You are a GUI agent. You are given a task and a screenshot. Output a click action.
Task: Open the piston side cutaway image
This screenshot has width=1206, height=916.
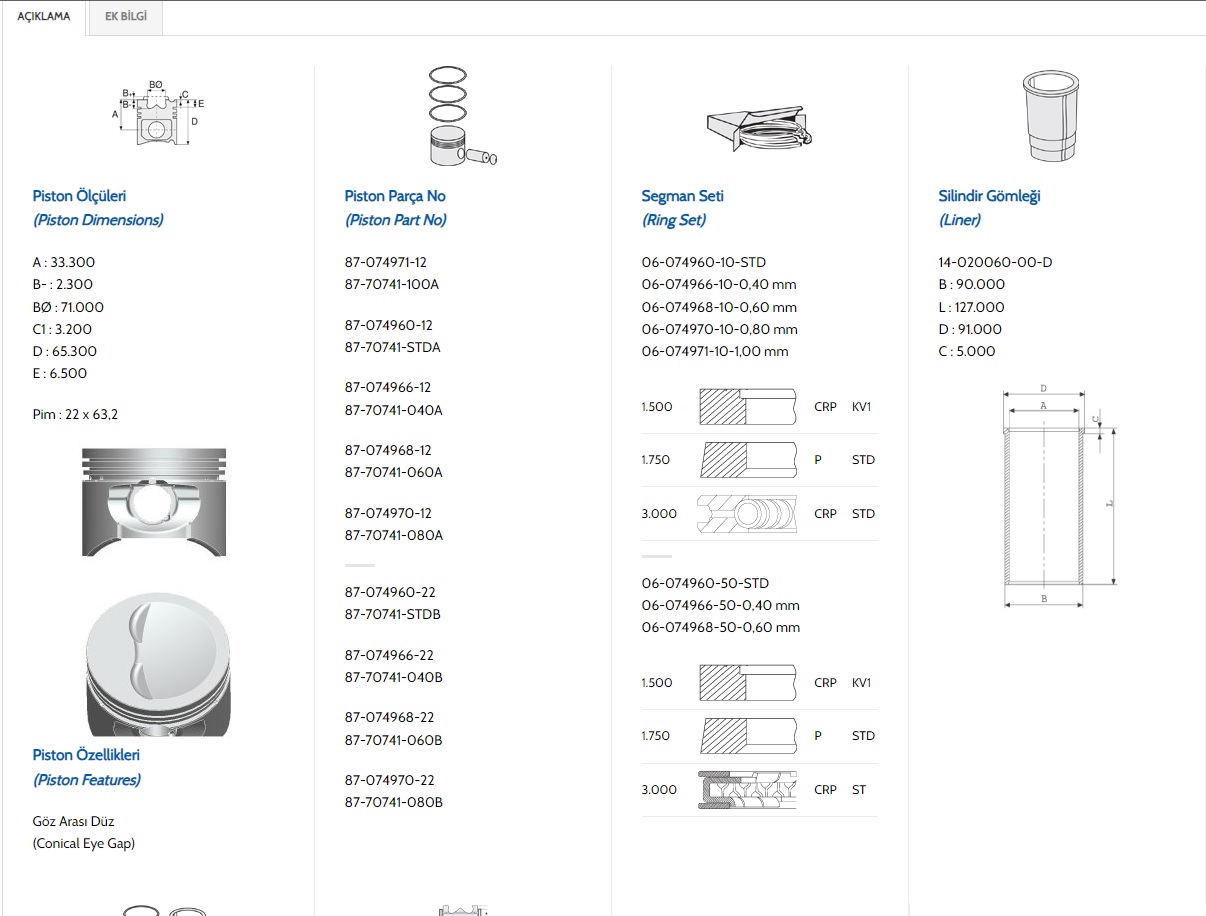click(x=154, y=501)
